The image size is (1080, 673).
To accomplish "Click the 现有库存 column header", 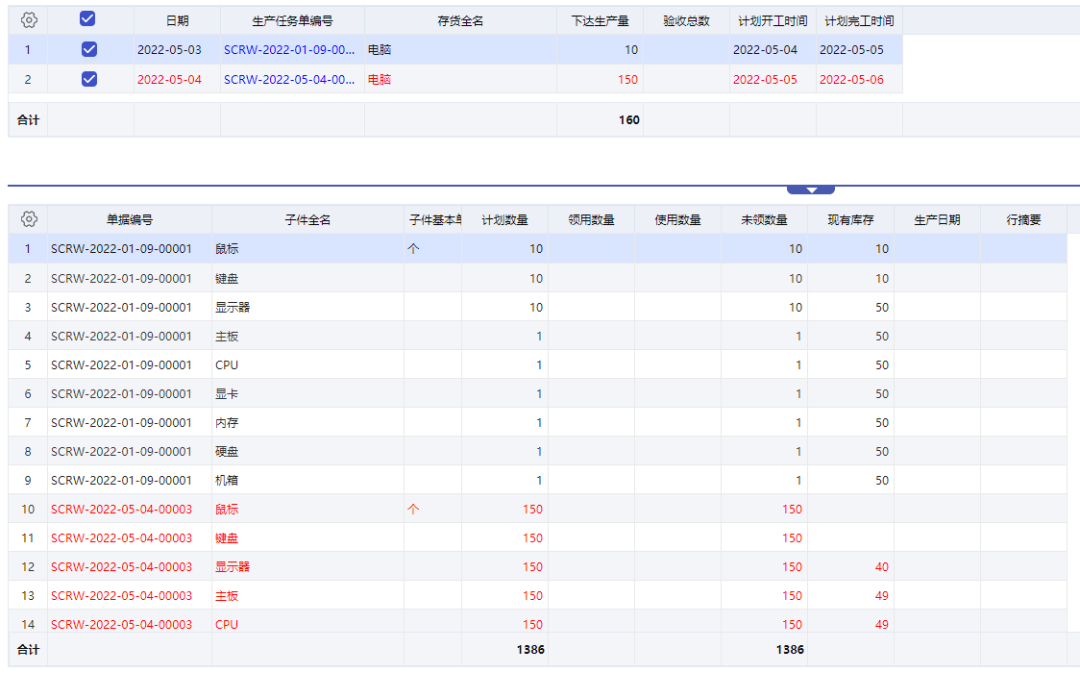I will pos(851,220).
